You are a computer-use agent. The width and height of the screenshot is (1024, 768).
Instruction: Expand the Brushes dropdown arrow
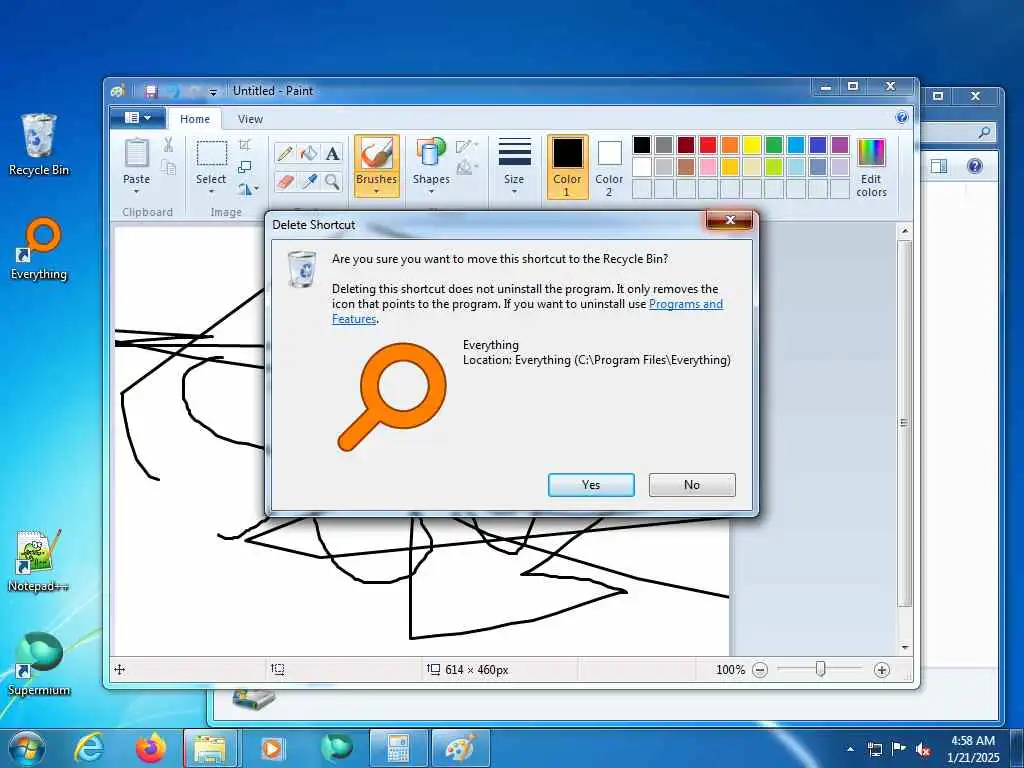pos(377,192)
